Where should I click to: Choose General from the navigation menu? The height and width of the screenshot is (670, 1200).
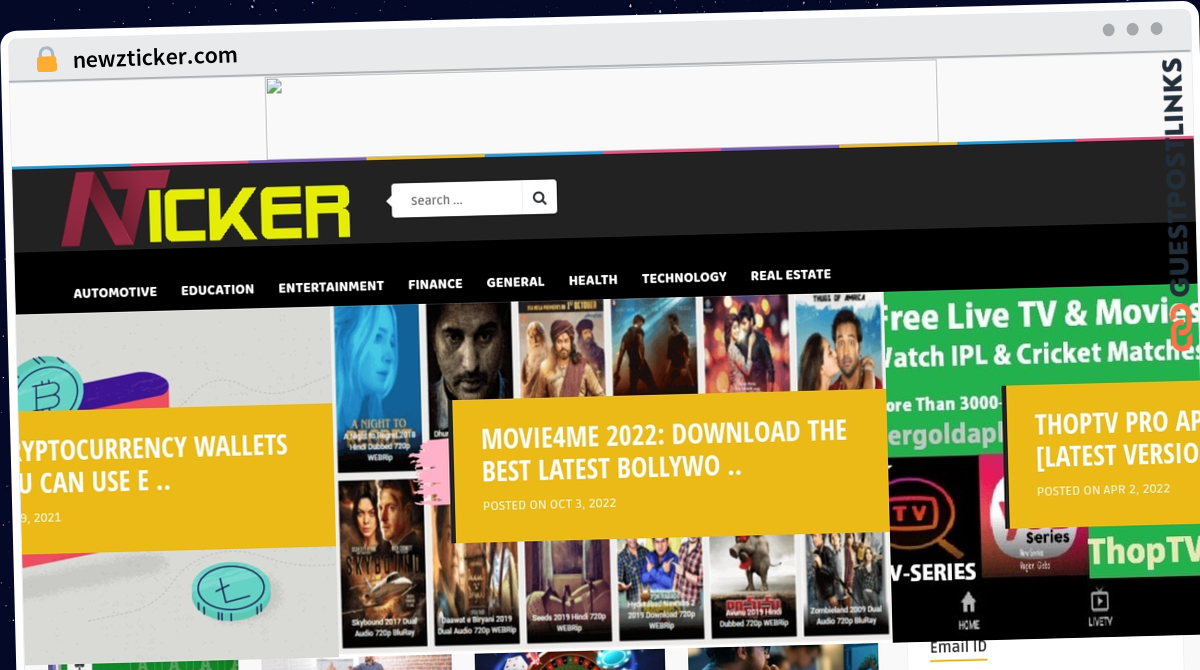point(515,282)
